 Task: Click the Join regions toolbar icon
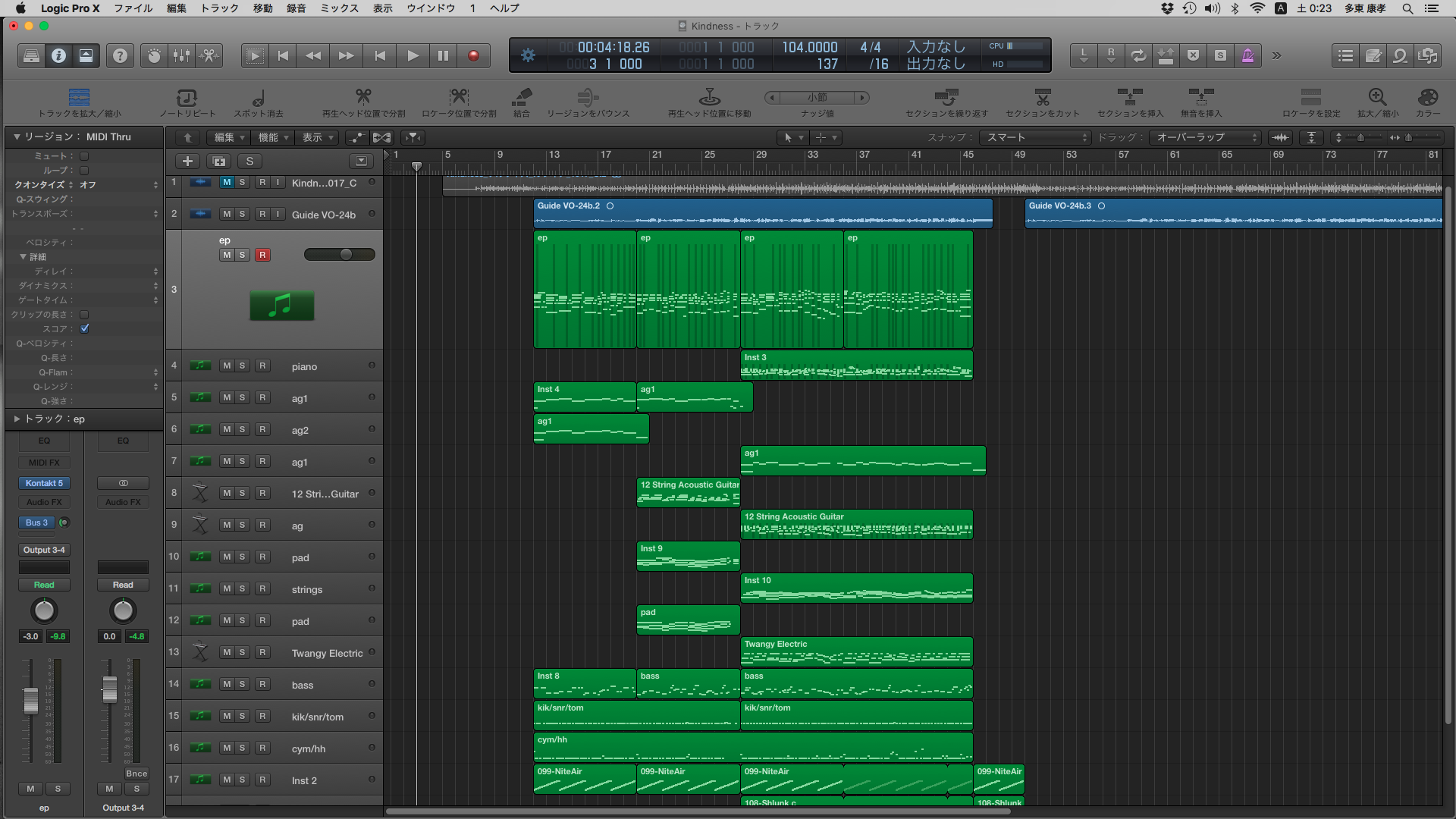[522, 98]
